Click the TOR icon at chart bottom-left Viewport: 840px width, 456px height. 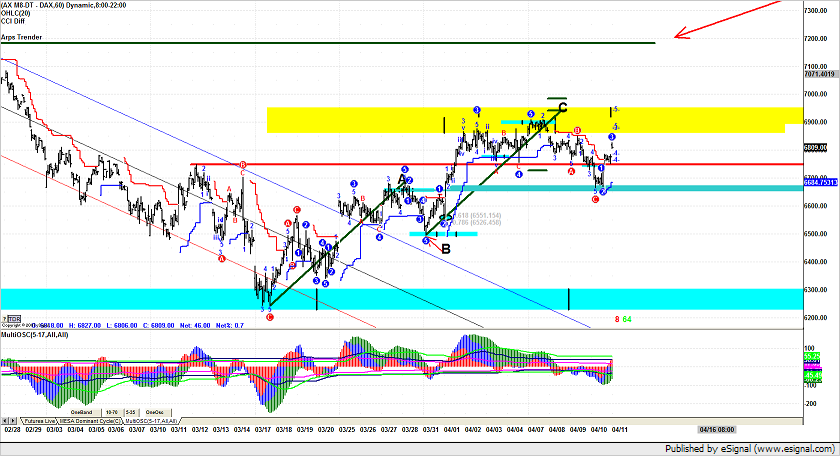click(14, 318)
